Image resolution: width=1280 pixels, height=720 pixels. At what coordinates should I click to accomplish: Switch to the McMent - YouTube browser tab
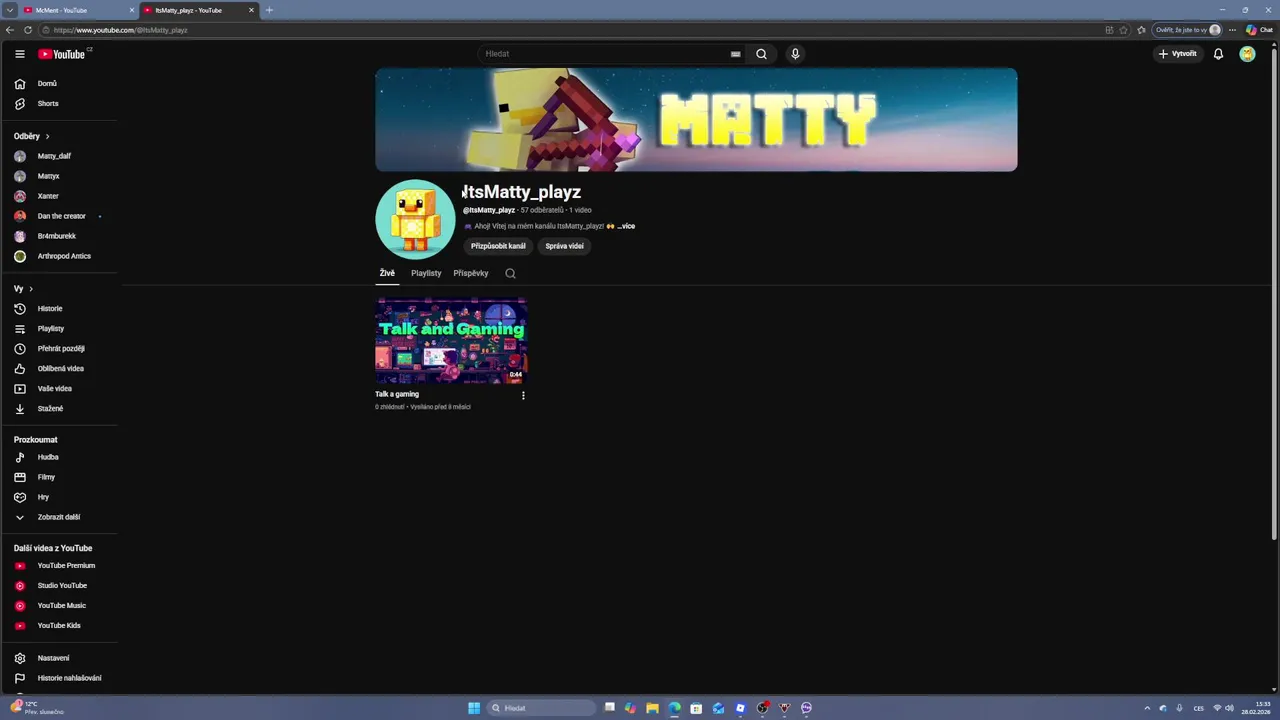(x=78, y=10)
